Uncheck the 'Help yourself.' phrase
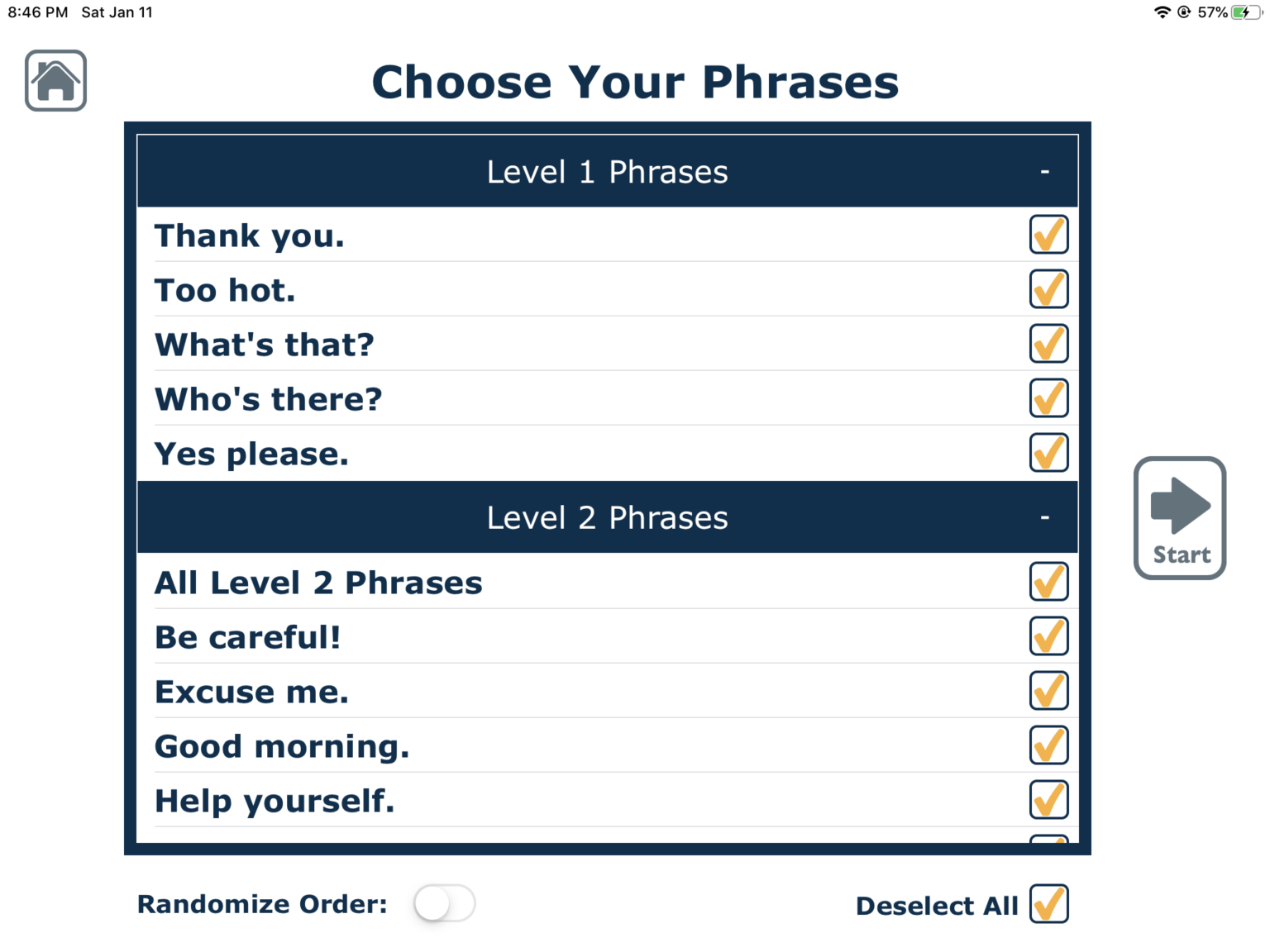 (1048, 799)
